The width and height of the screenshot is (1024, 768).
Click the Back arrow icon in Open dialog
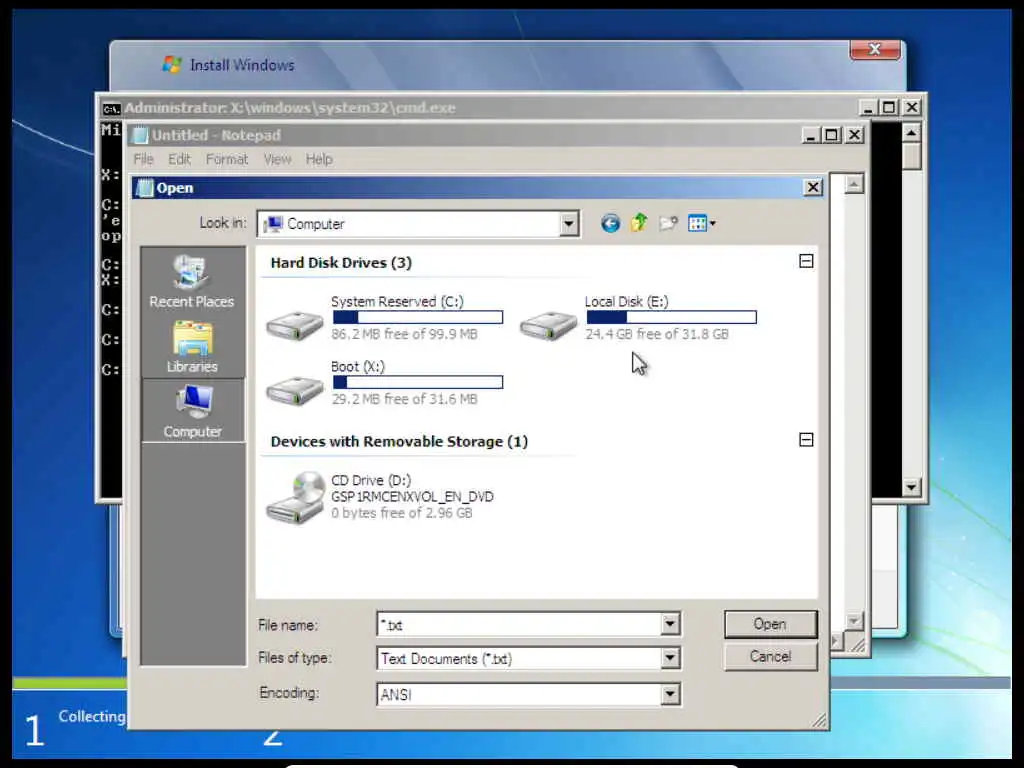[610, 224]
